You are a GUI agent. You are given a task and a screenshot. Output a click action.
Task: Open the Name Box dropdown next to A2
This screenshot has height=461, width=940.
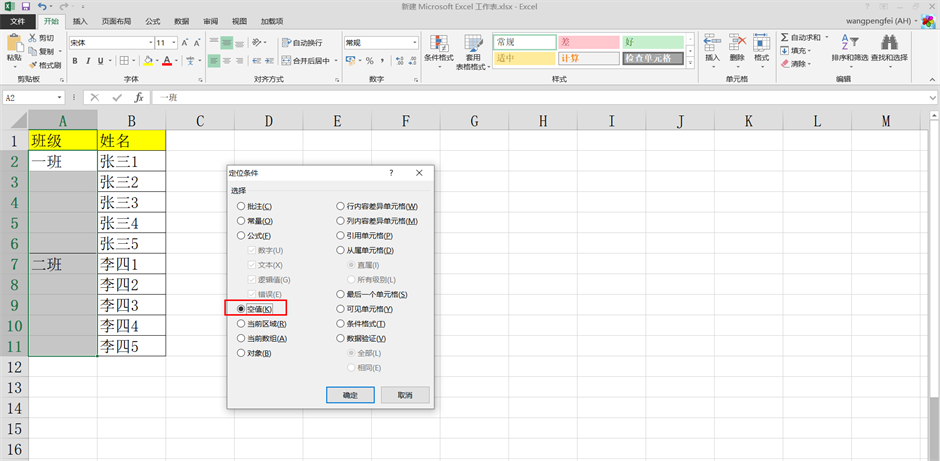(60, 98)
